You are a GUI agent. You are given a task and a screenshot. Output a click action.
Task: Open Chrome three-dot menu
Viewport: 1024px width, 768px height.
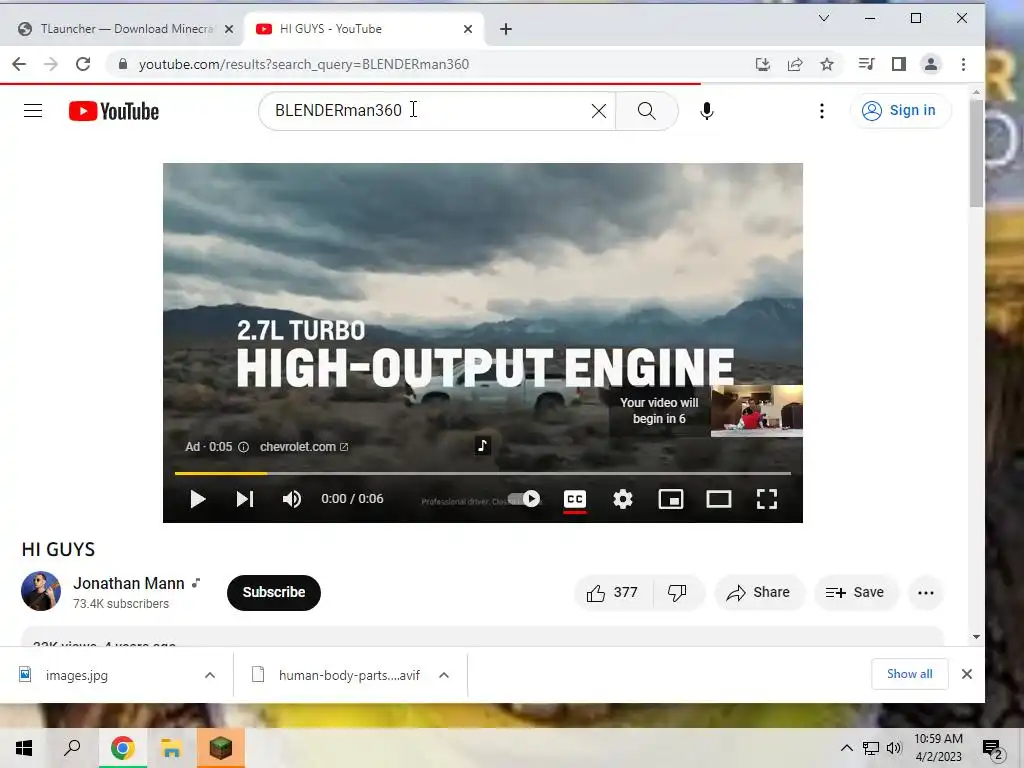[963, 64]
